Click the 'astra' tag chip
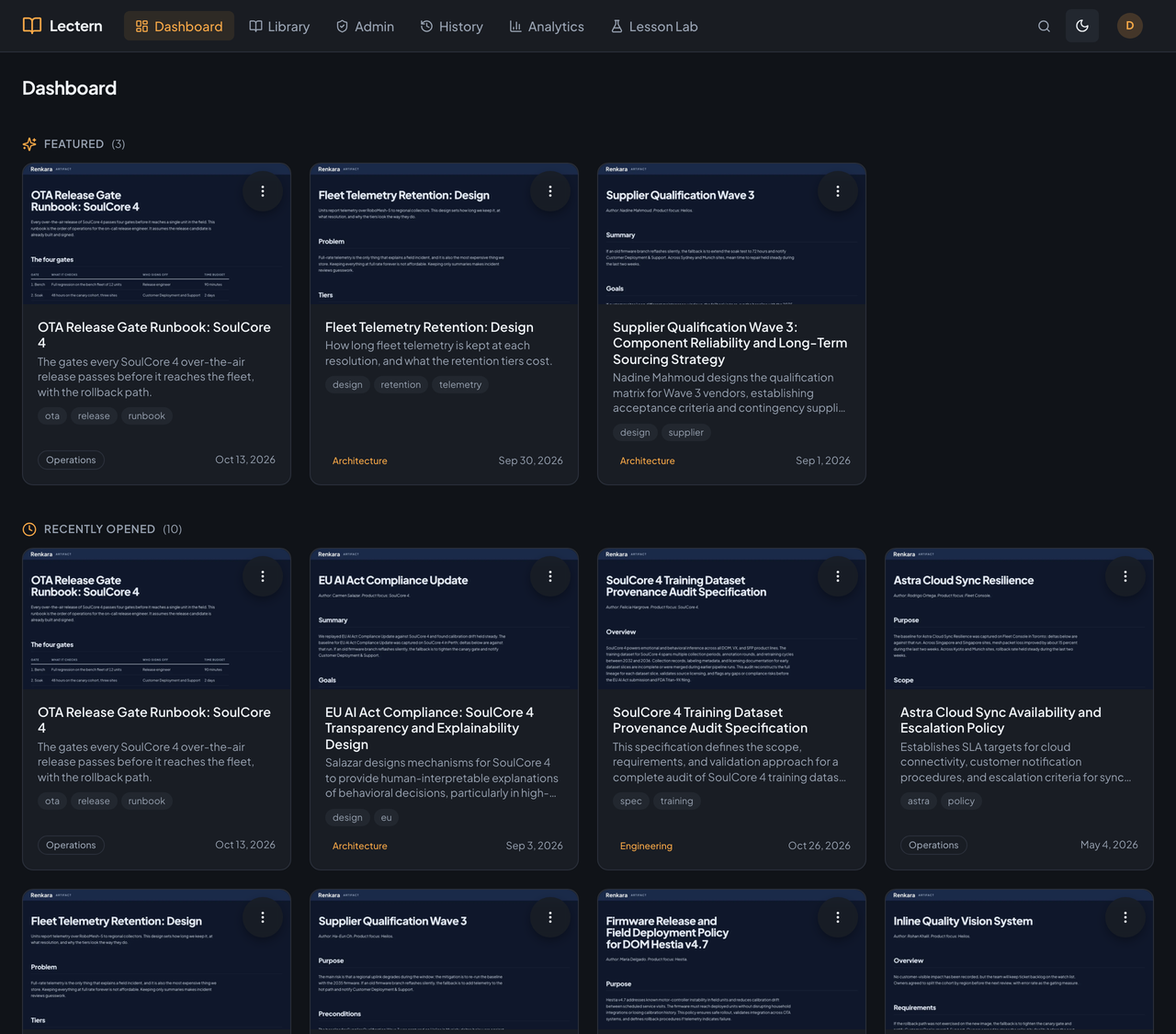The width and height of the screenshot is (1176, 1034). coord(919,801)
